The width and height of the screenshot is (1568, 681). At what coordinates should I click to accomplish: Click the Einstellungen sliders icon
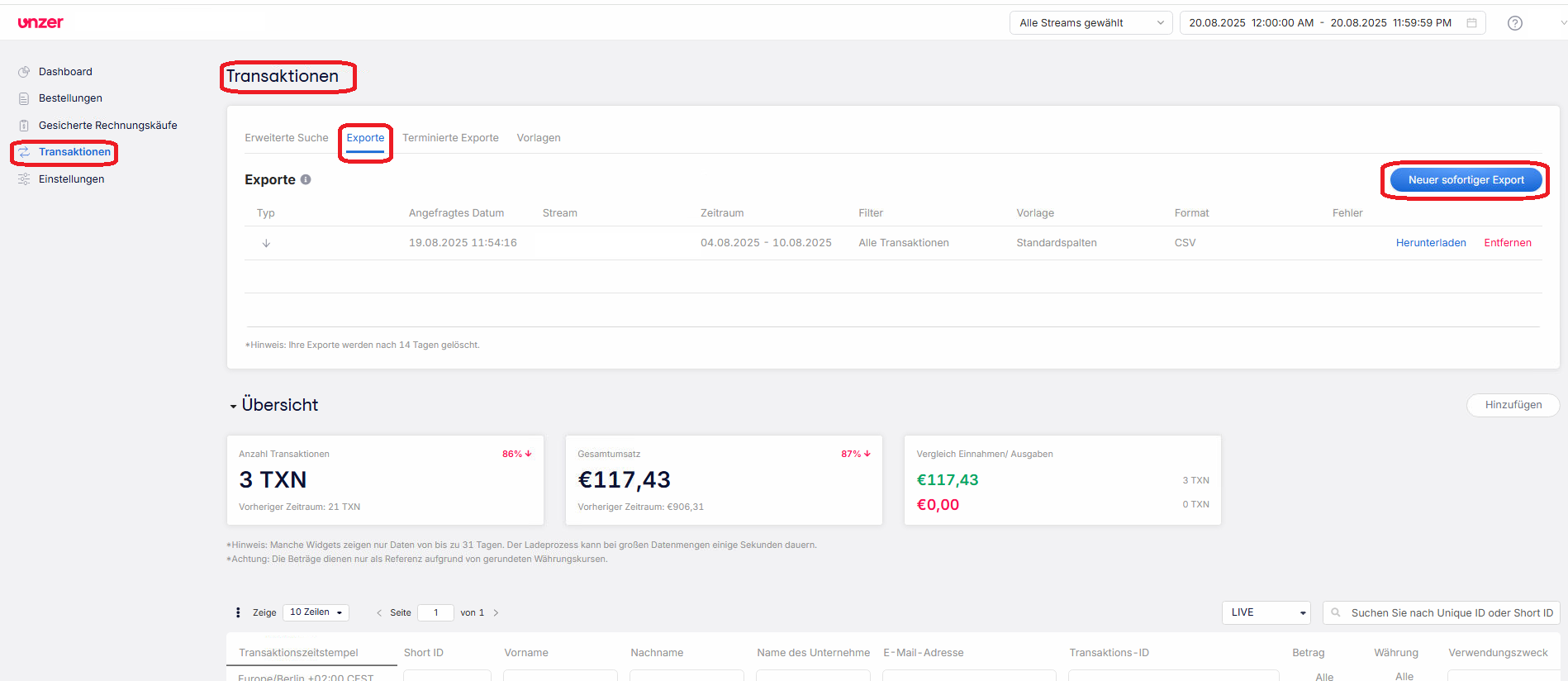24,179
